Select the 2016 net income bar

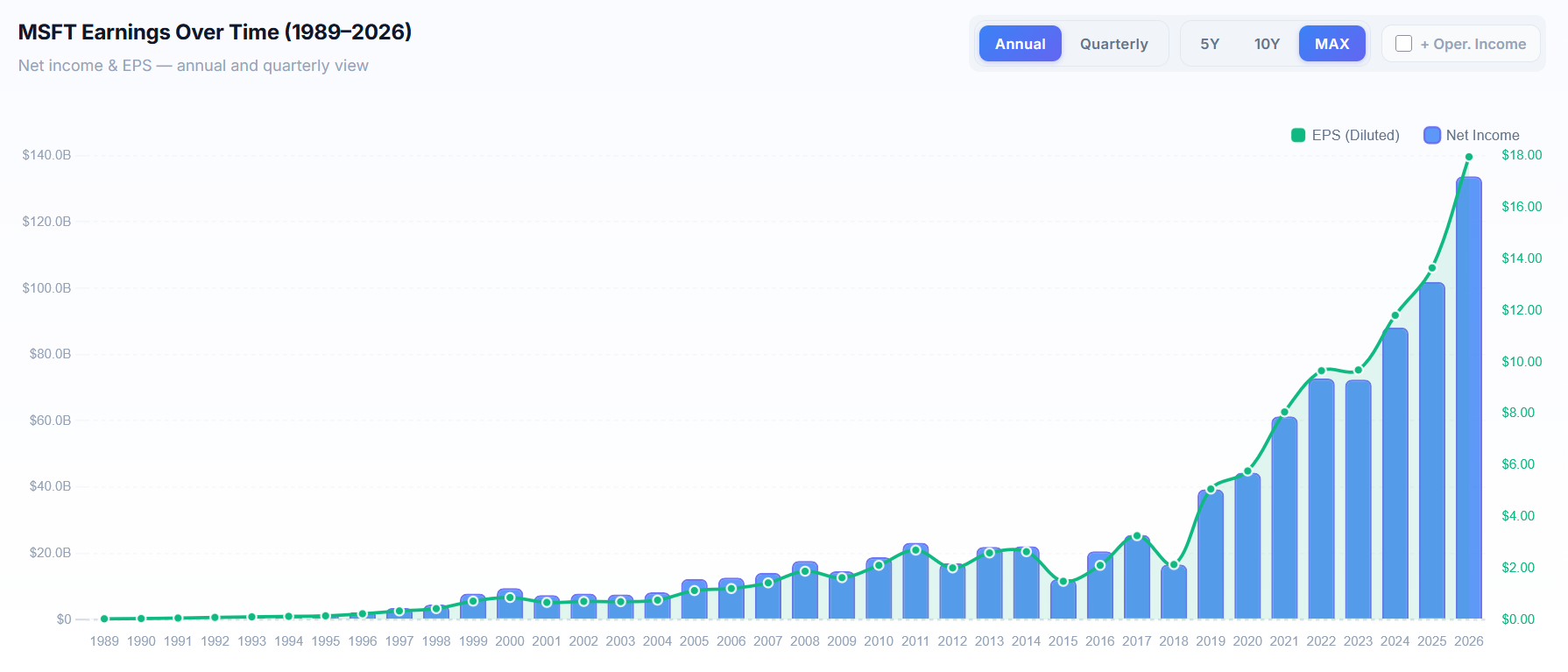pos(1100,585)
